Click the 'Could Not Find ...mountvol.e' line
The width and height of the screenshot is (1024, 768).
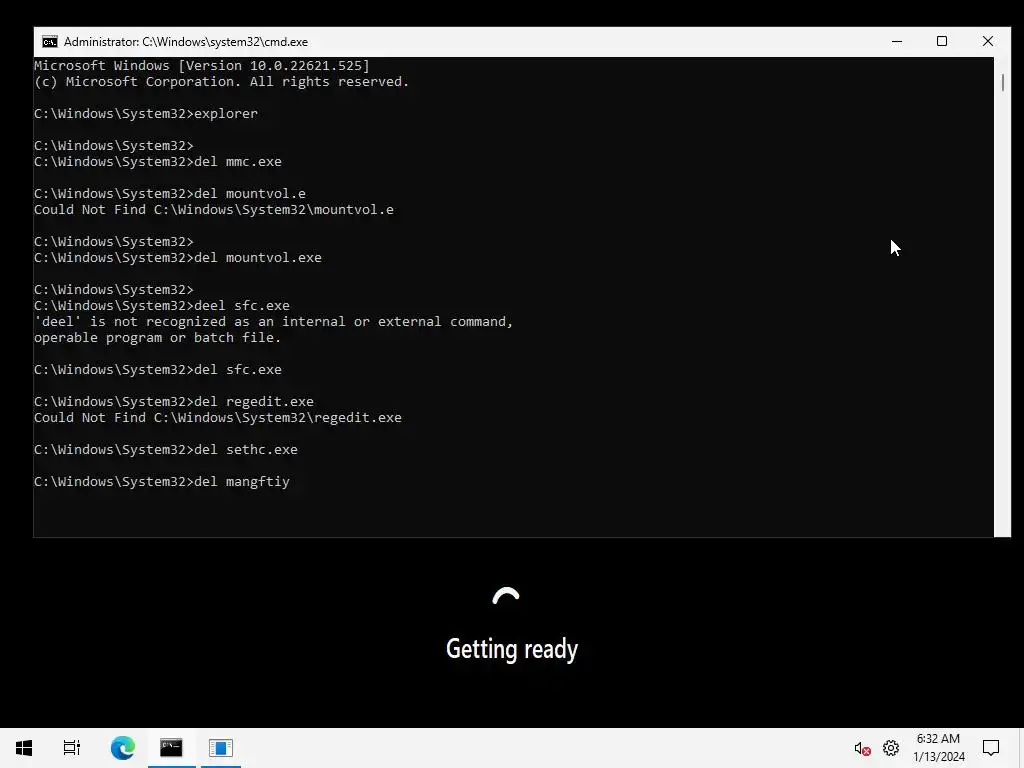[214, 210]
